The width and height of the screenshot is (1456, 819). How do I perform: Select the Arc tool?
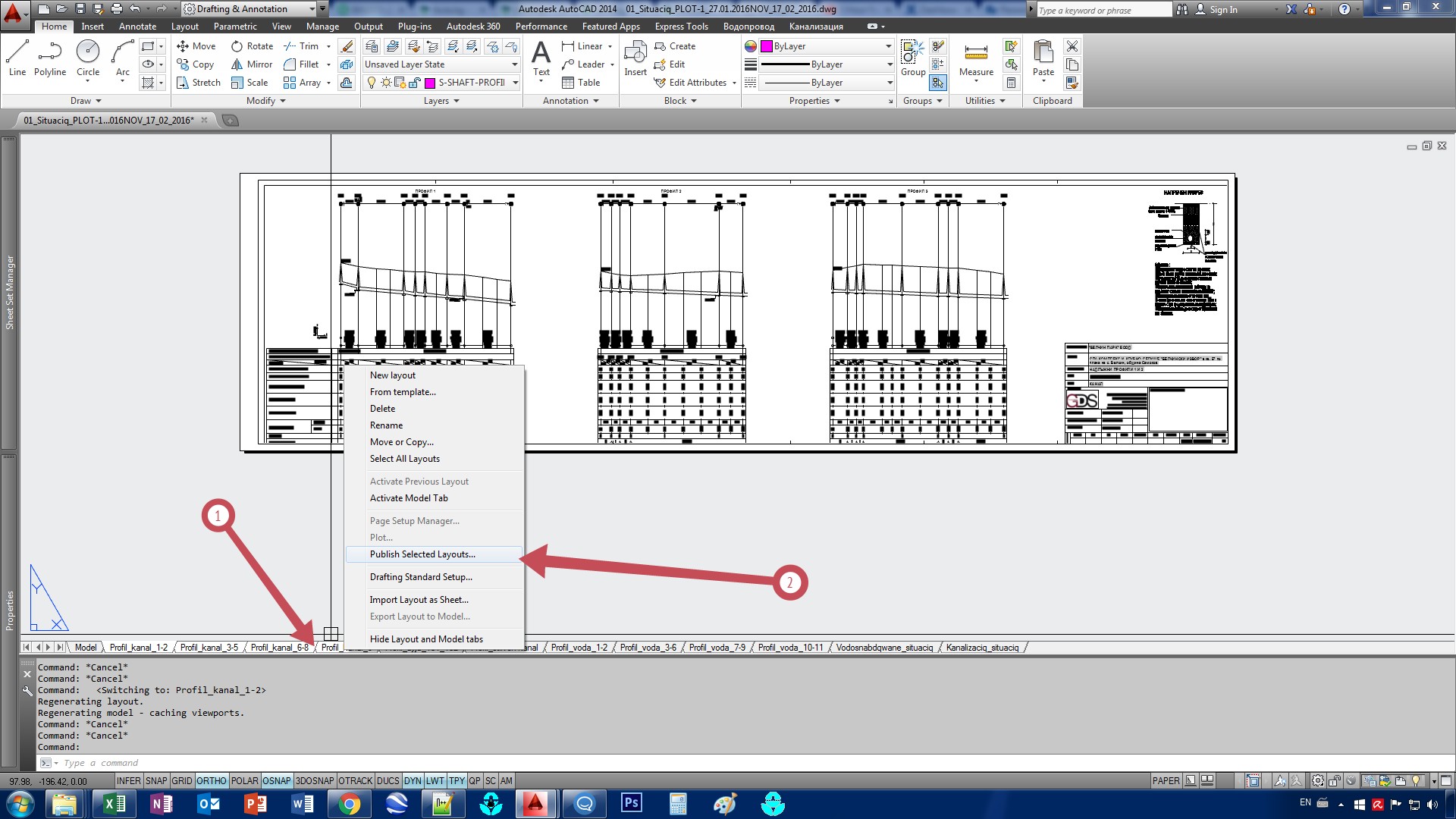(123, 59)
